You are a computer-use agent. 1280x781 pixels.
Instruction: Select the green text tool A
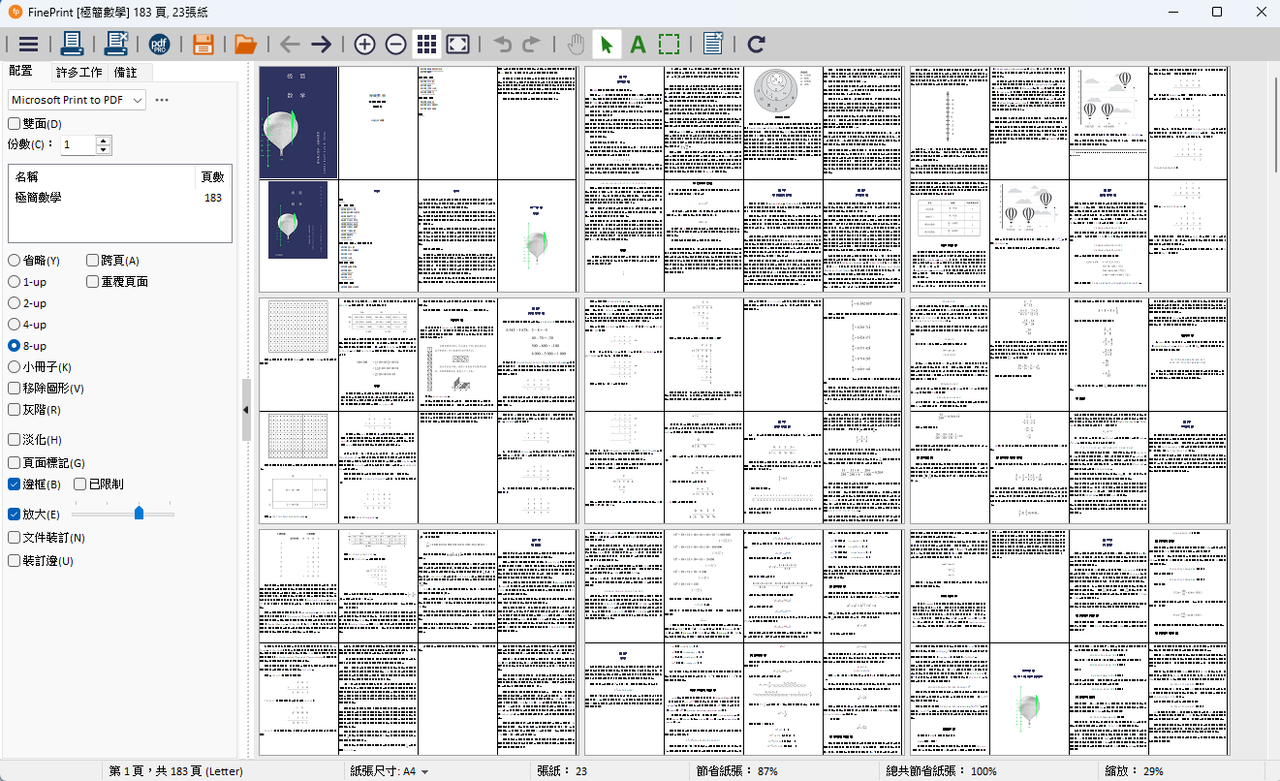[638, 44]
